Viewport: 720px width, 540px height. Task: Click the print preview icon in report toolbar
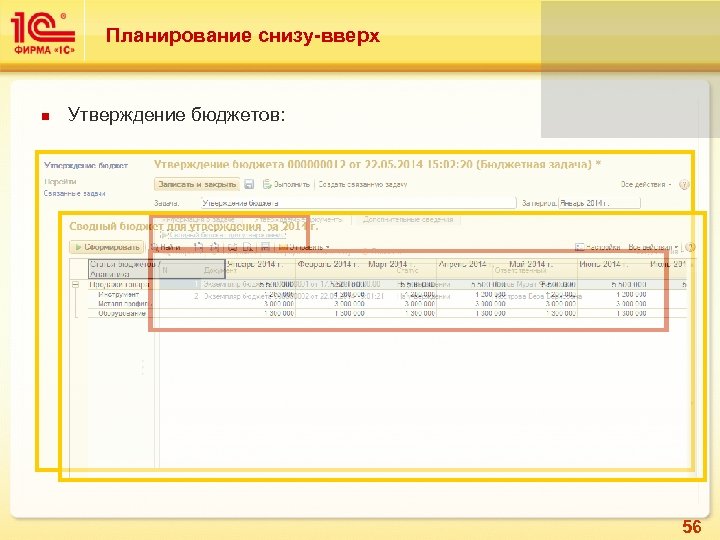(248, 248)
